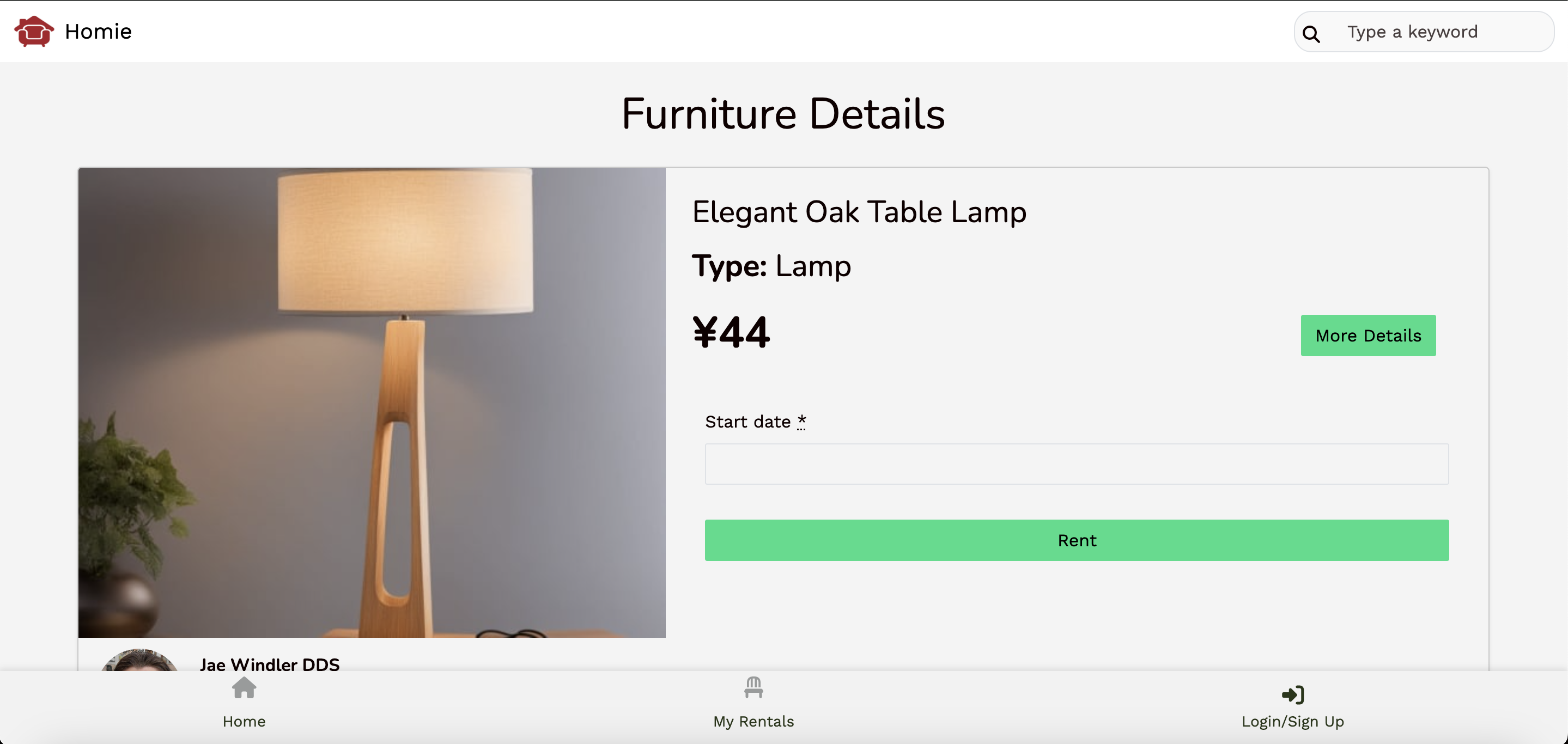Go to My Rentals tab label
The image size is (1568, 744).
click(x=753, y=722)
